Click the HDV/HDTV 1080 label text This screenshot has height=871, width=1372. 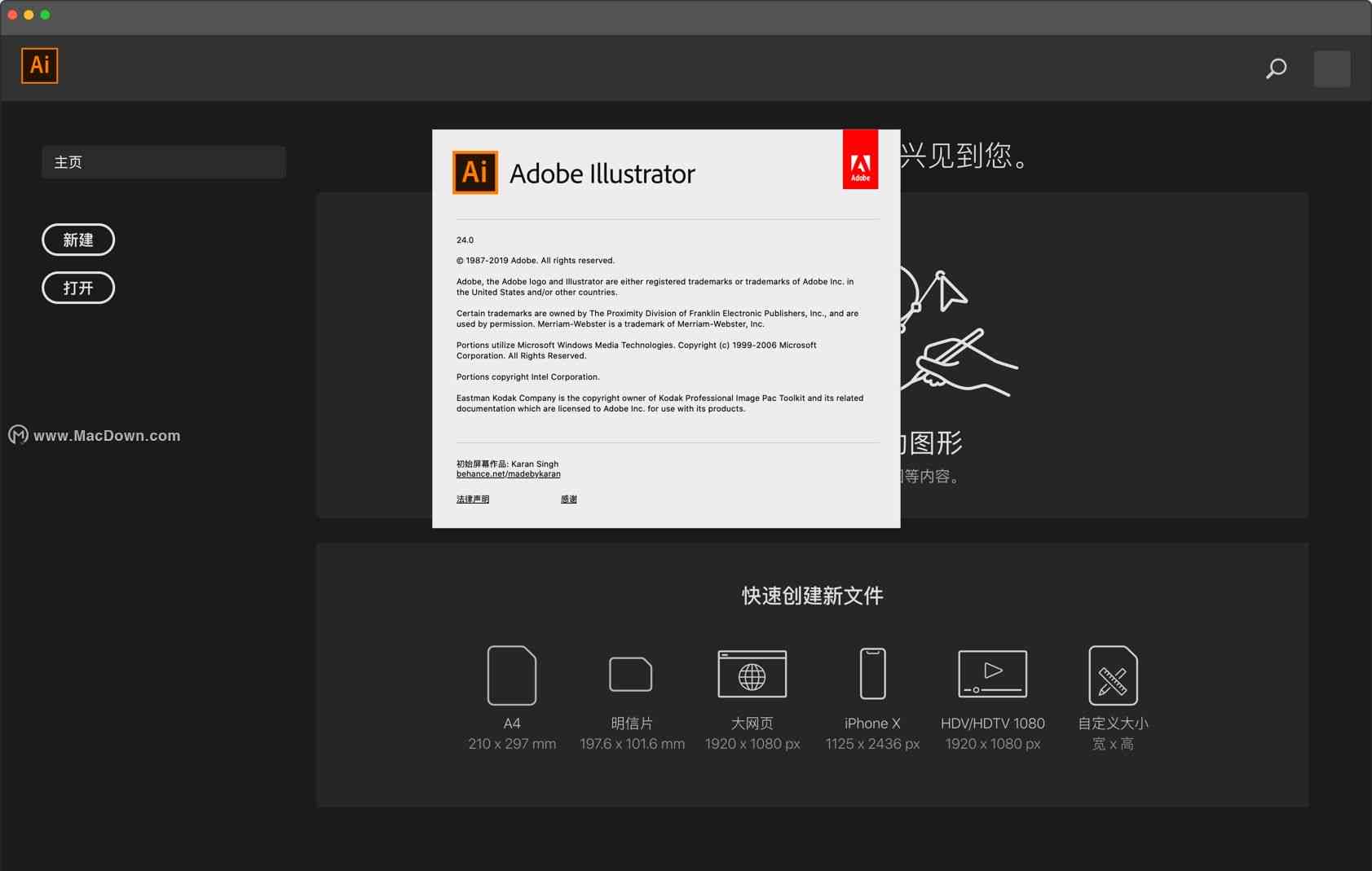click(992, 724)
